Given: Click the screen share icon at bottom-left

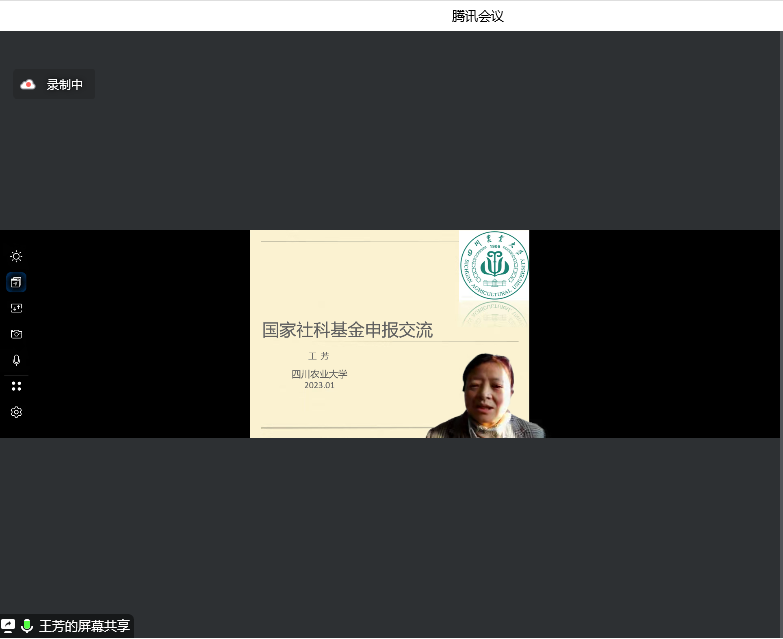Looking at the screenshot, I should click(8, 626).
